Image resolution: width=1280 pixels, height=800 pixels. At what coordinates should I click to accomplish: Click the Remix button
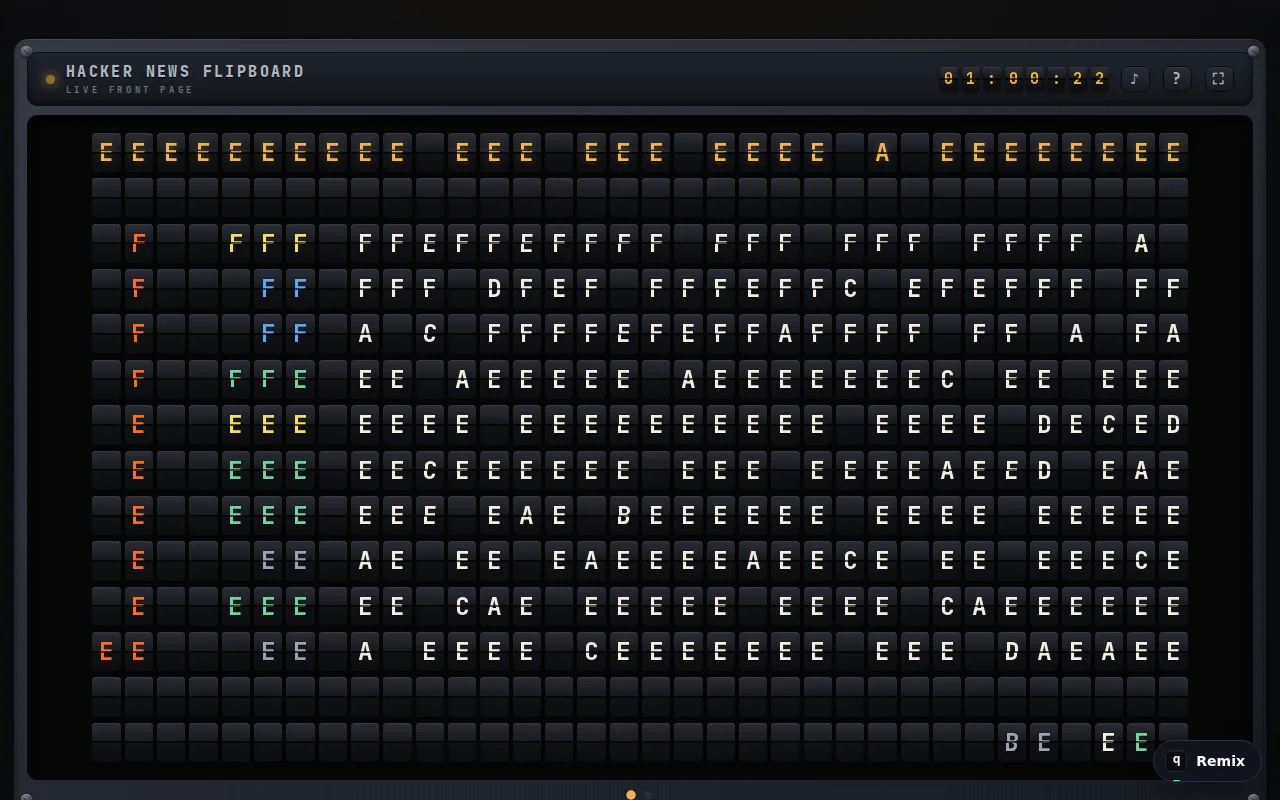point(1207,761)
